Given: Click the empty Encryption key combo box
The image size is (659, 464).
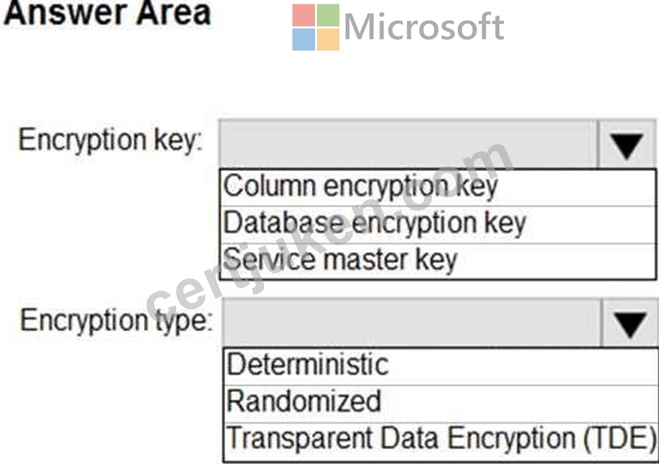Looking at the screenshot, I should point(407,144).
